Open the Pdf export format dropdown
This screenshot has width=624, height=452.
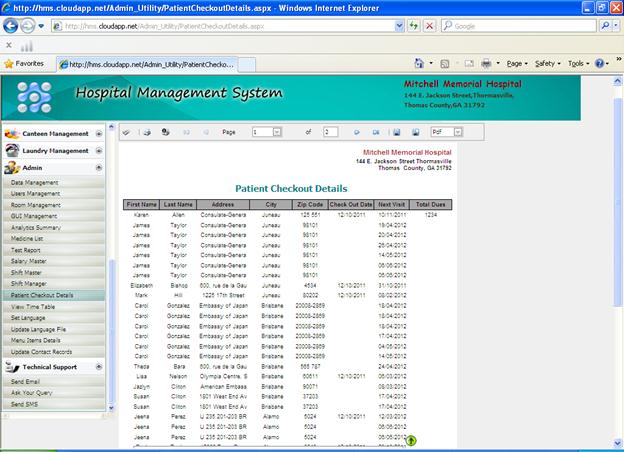point(459,132)
